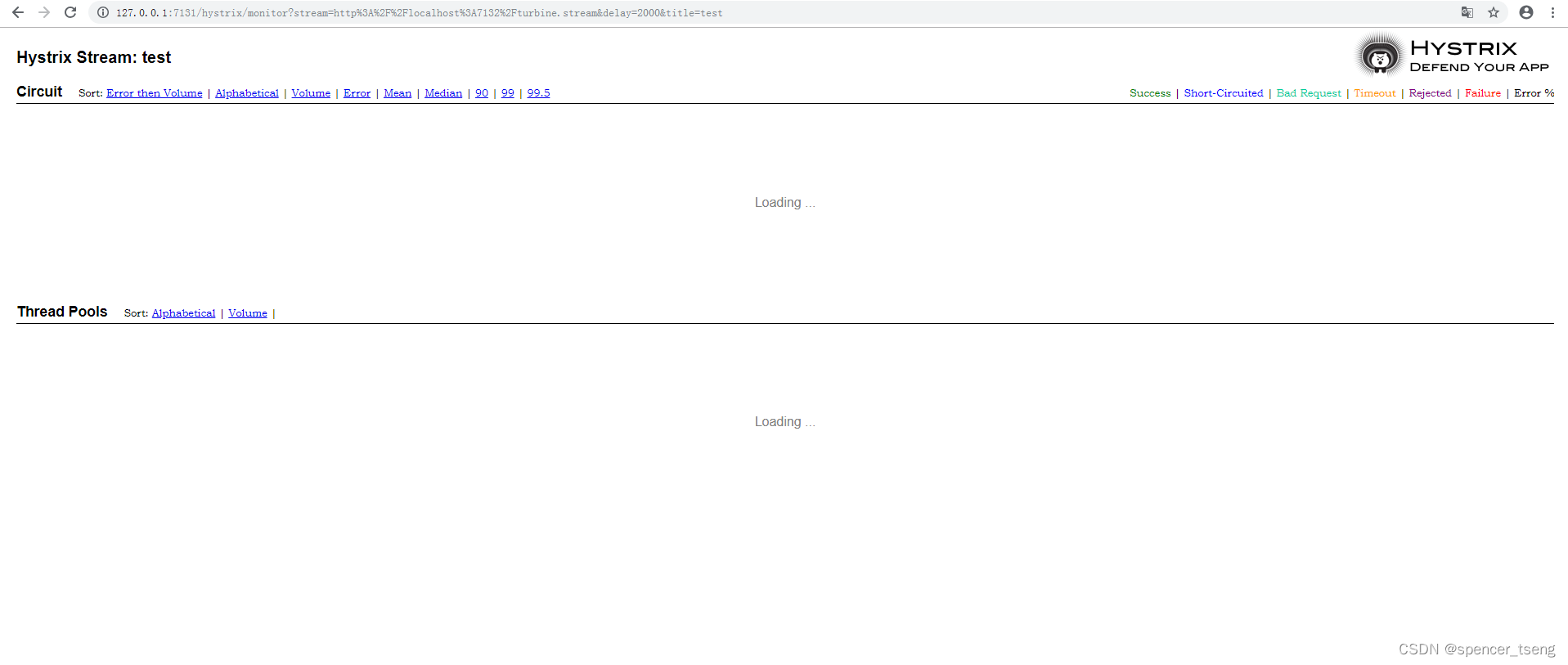1568x665 pixels.
Task: Open the browser profile account icon
Action: (1526, 12)
